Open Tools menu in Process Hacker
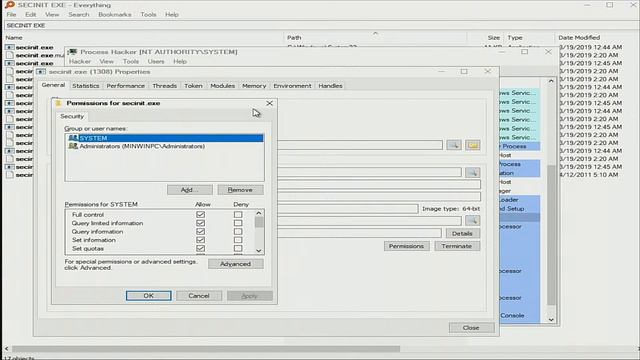This screenshot has width=640, height=360. (131, 61)
